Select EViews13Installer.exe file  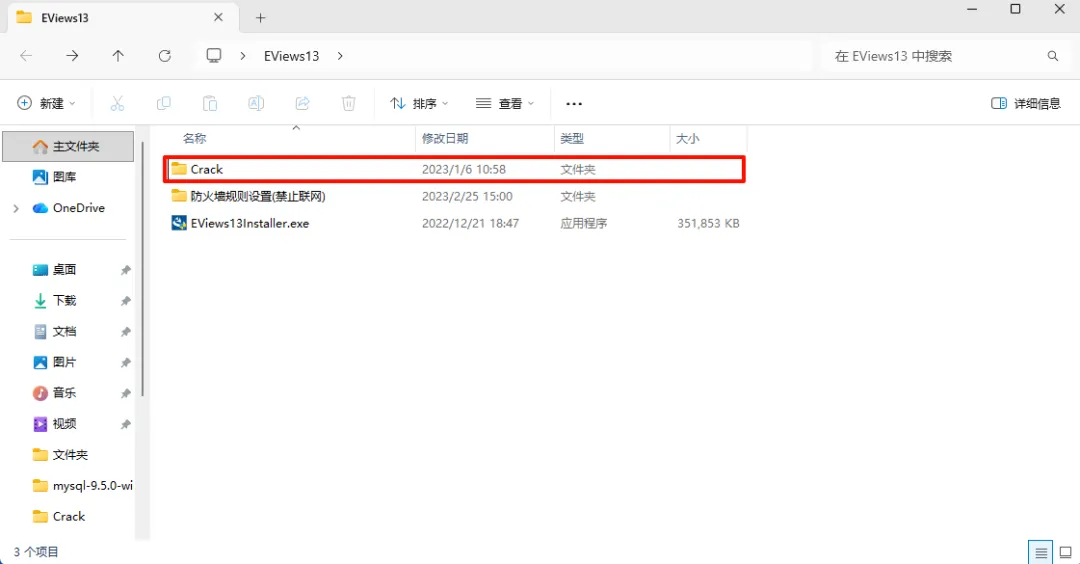coord(454,223)
